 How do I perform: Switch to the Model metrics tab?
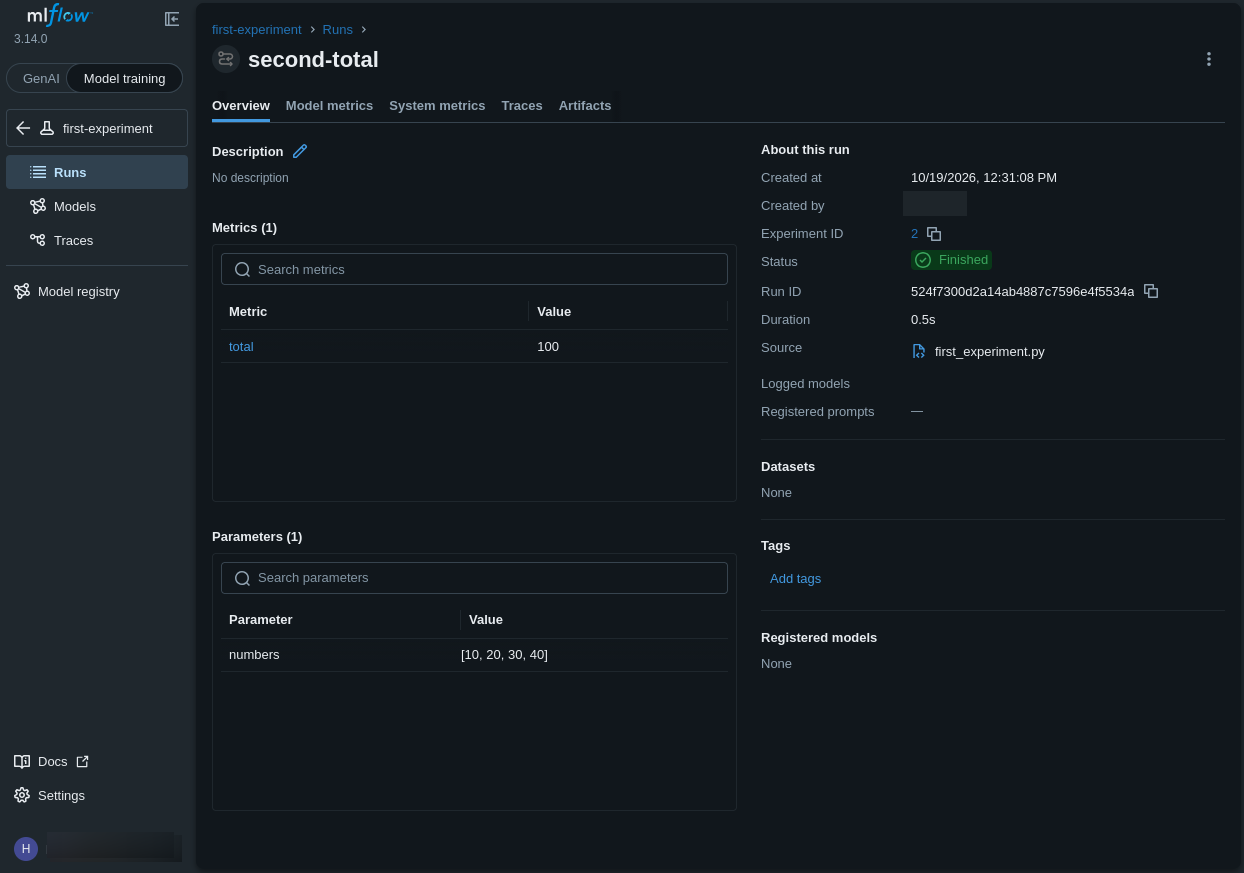[x=329, y=105]
